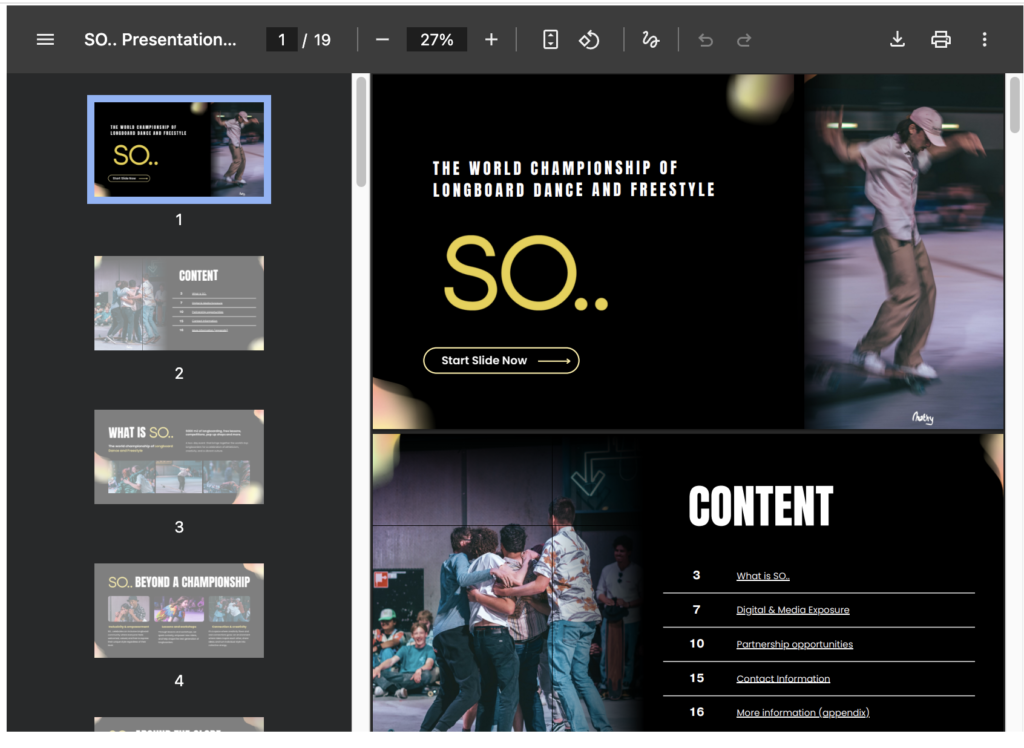Click the fit to page icon
1024x748 pixels.
(x=550, y=40)
